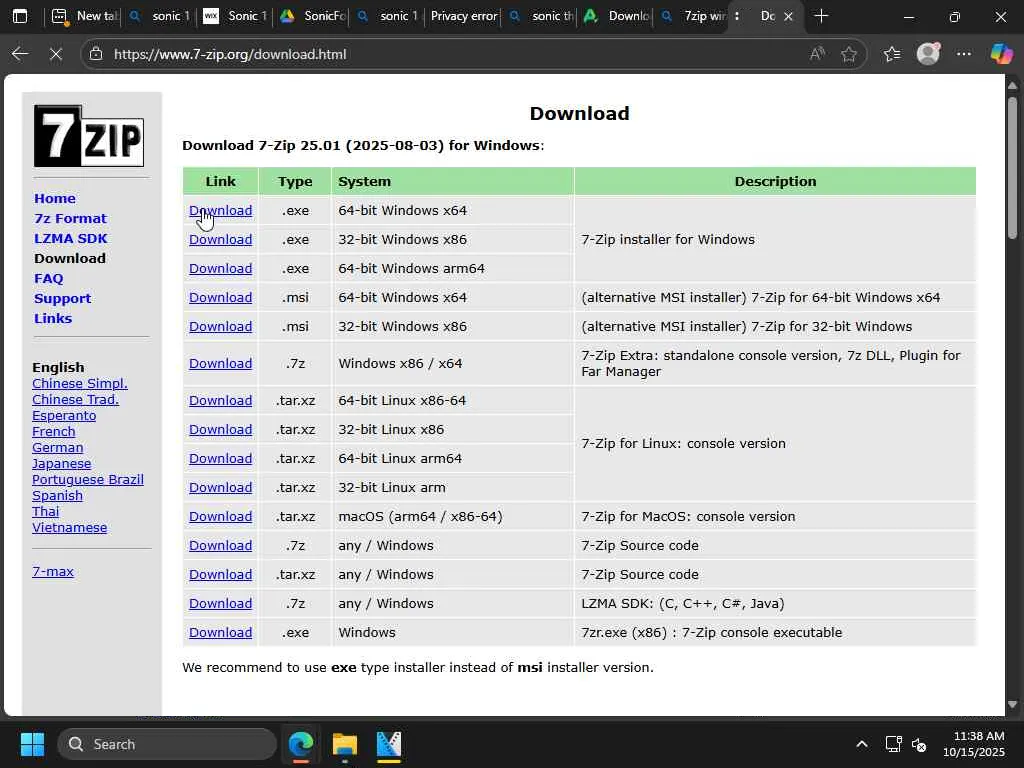Click the site info lock icon
Image resolution: width=1024 pixels, height=768 pixels.
[x=96, y=54]
